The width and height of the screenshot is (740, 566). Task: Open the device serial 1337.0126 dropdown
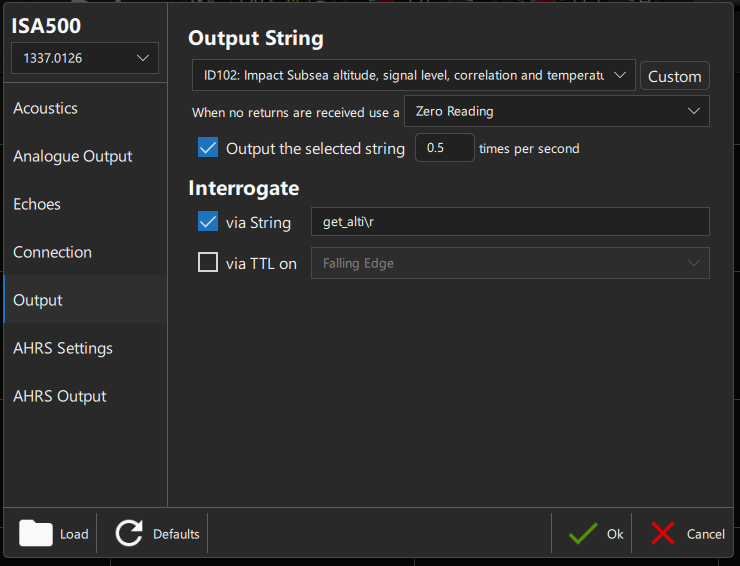tap(84, 58)
